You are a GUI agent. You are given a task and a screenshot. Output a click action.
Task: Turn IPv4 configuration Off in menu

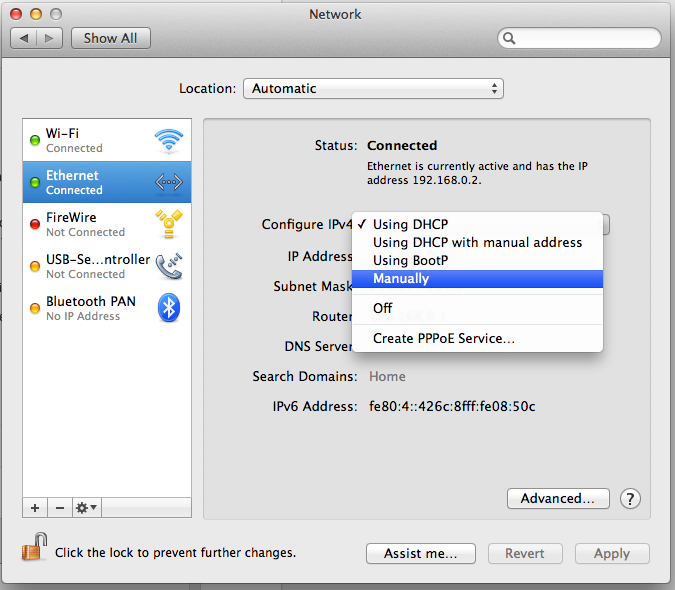click(x=383, y=308)
